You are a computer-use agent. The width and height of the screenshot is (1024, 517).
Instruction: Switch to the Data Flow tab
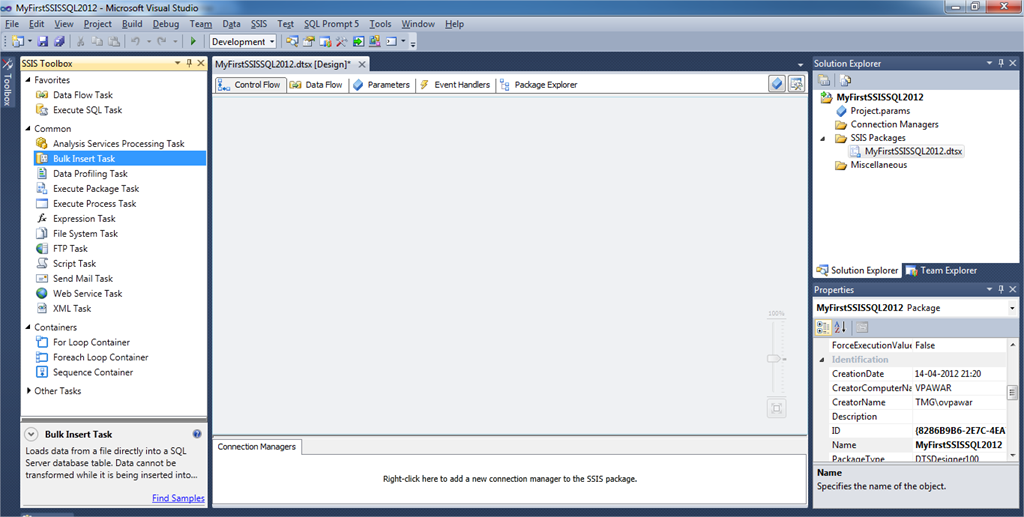(316, 85)
